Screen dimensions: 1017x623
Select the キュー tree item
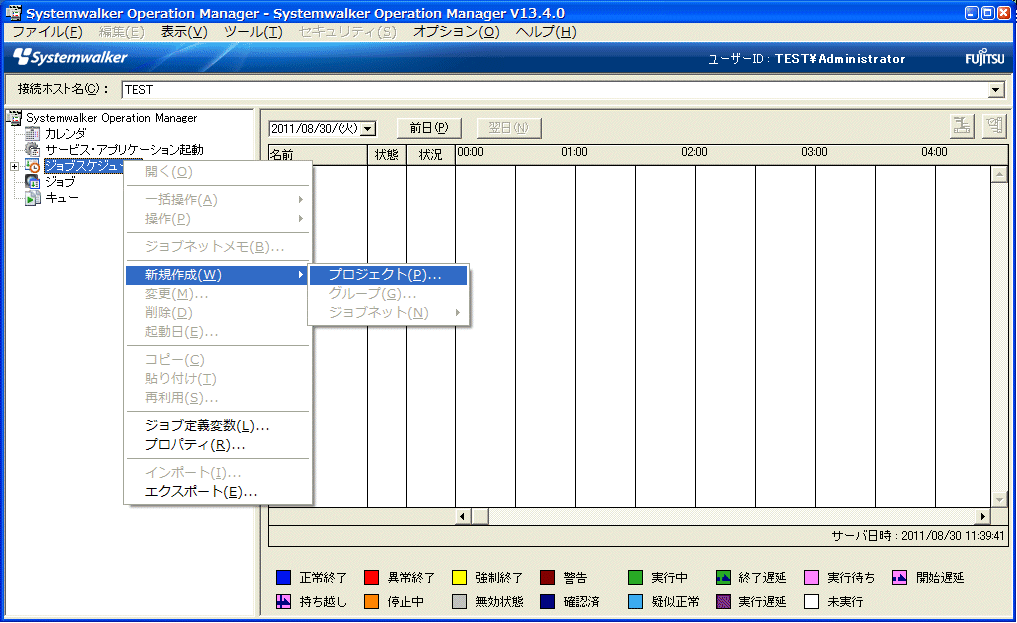point(62,198)
